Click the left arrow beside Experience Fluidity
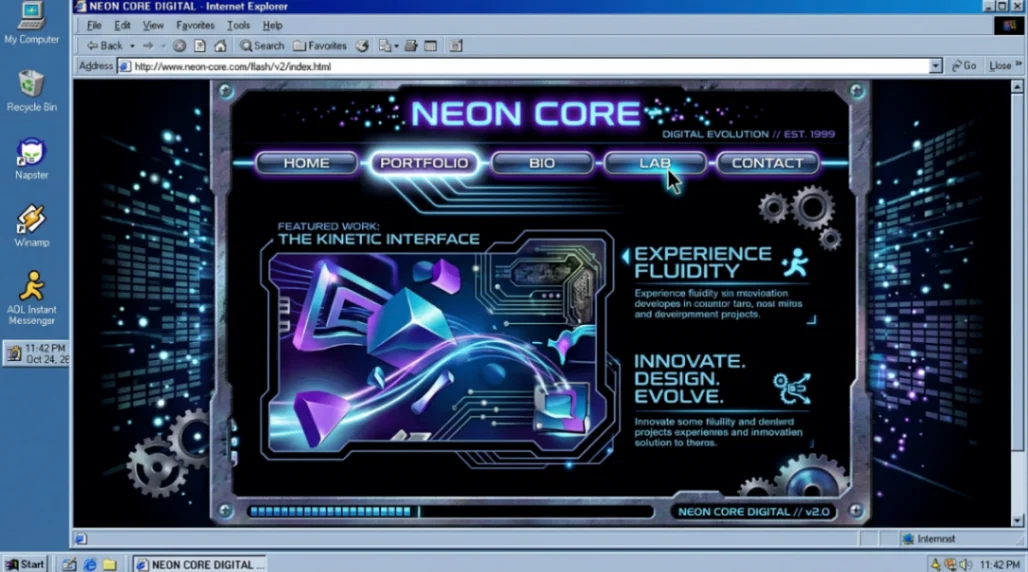Screen dimensions: 1028x572 tap(625, 256)
